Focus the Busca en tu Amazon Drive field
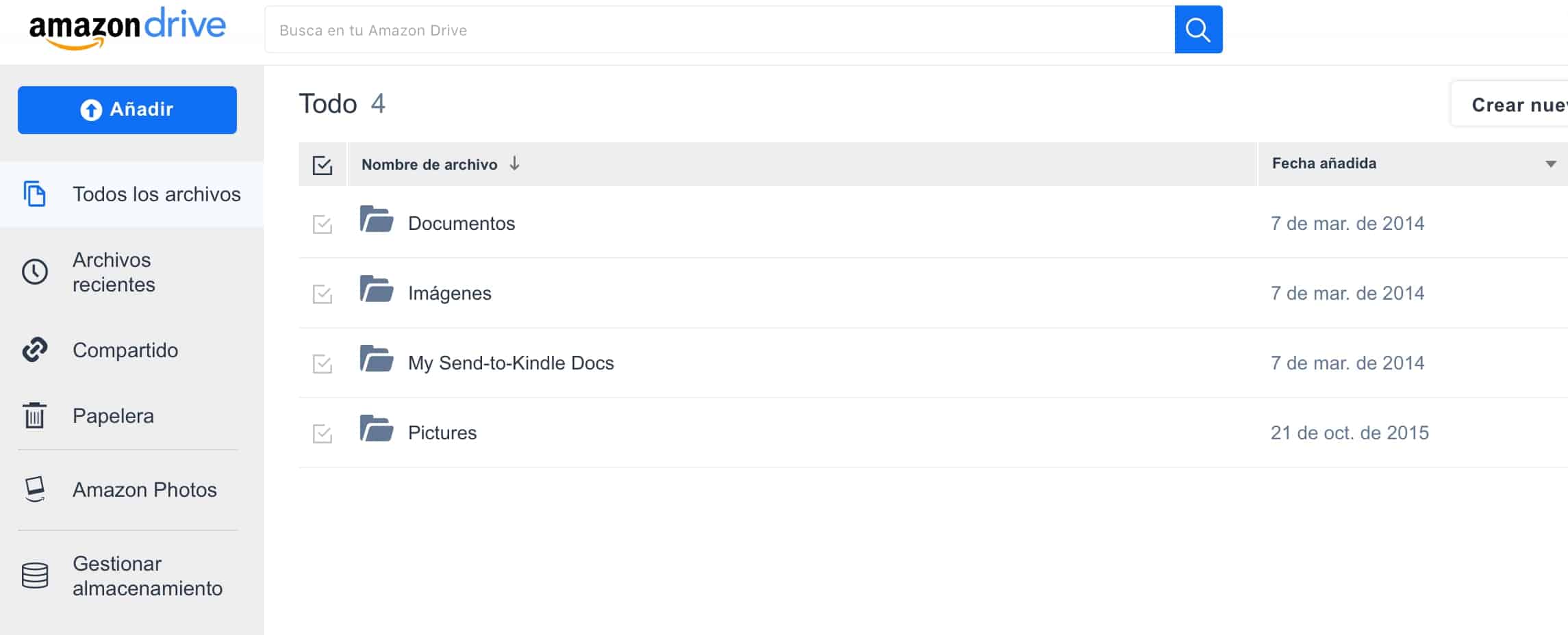Image resolution: width=1568 pixels, height=635 pixels. point(719,30)
